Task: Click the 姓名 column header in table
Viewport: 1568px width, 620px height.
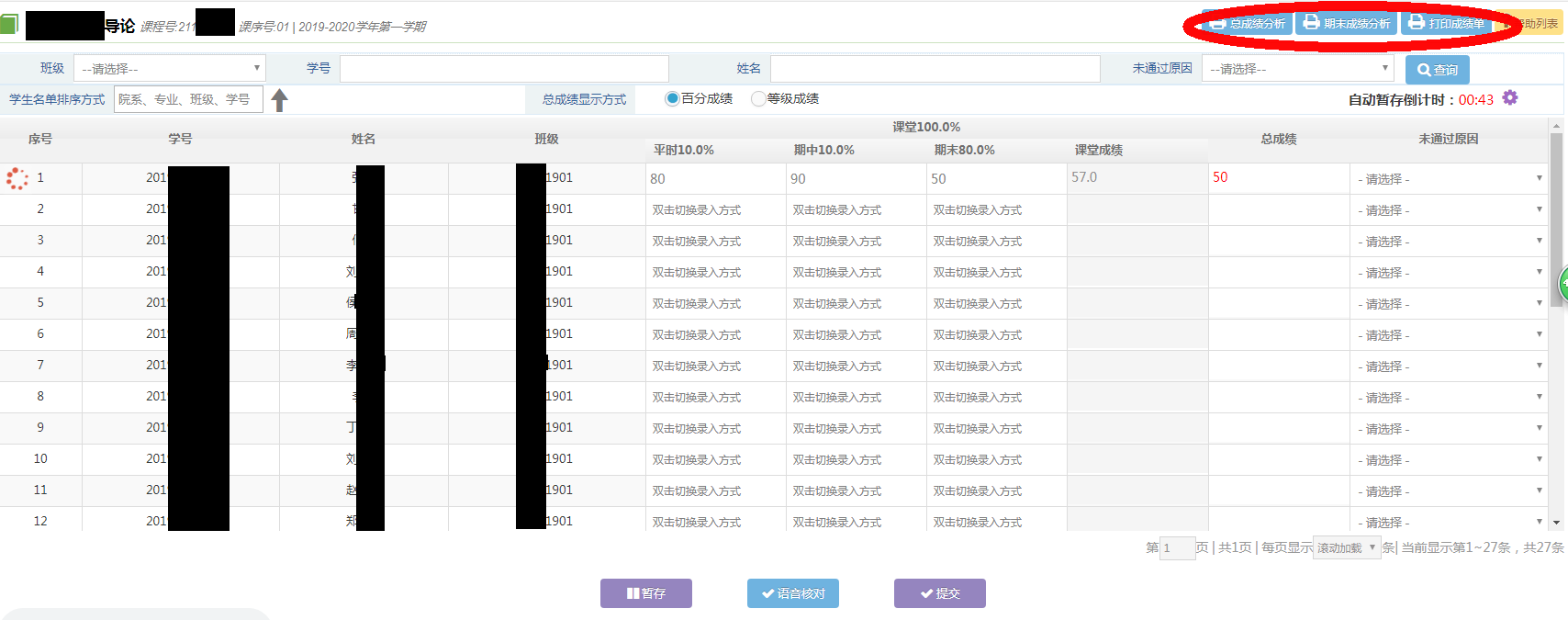Action: point(364,139)
